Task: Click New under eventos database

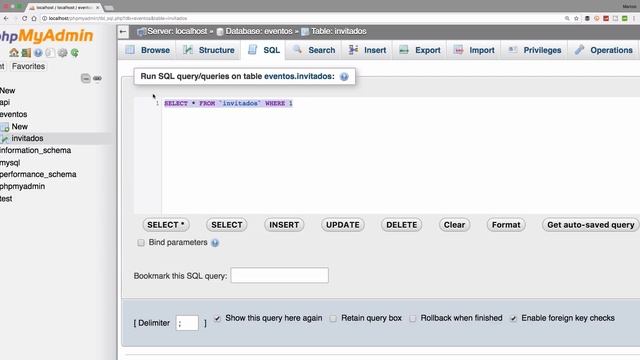Action: pos(19,127)
